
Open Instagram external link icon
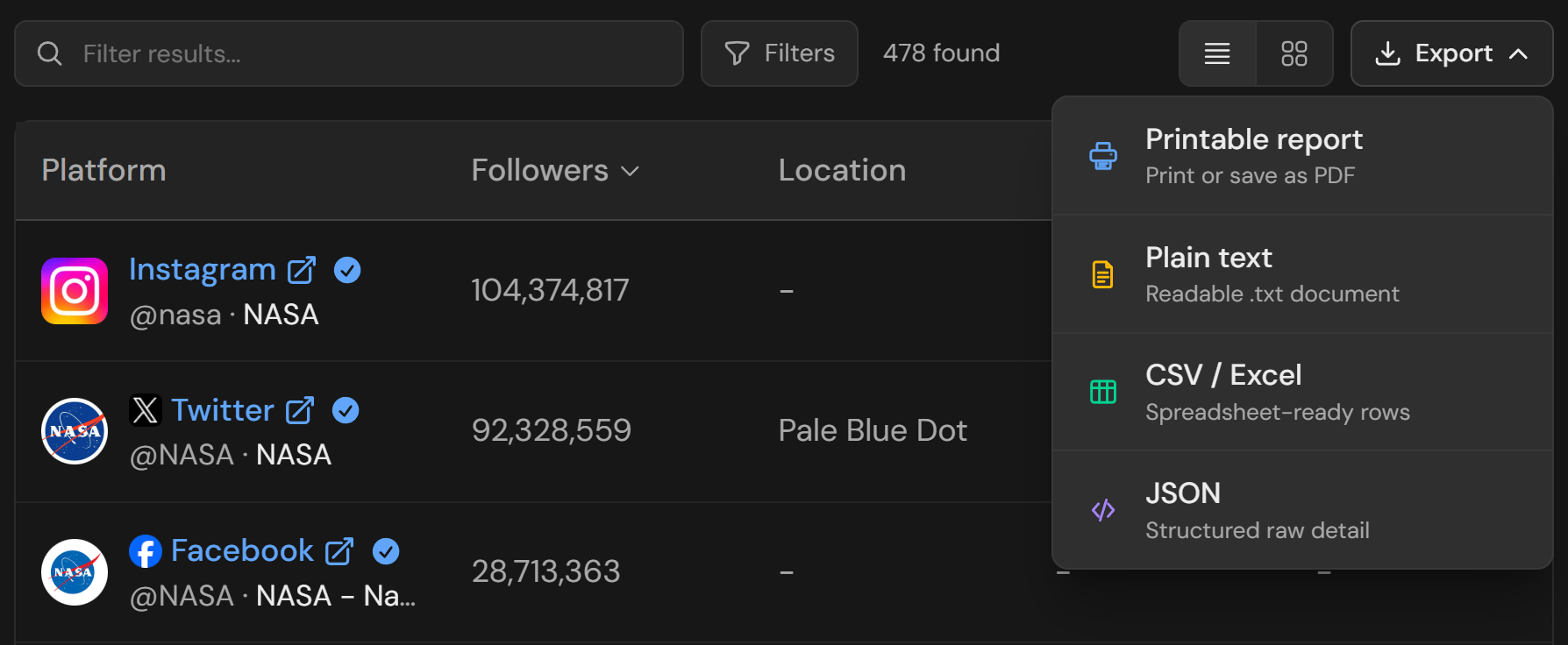click(x=302, y=271)
